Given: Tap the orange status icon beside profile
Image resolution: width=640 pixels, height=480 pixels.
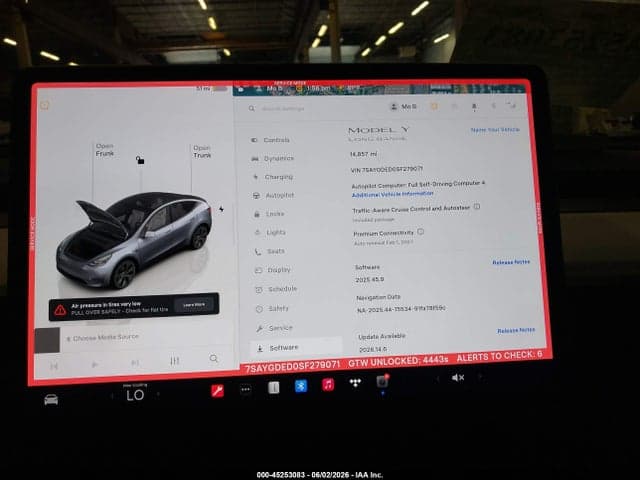Looking at the screenshot, I should tap(434, 106).
